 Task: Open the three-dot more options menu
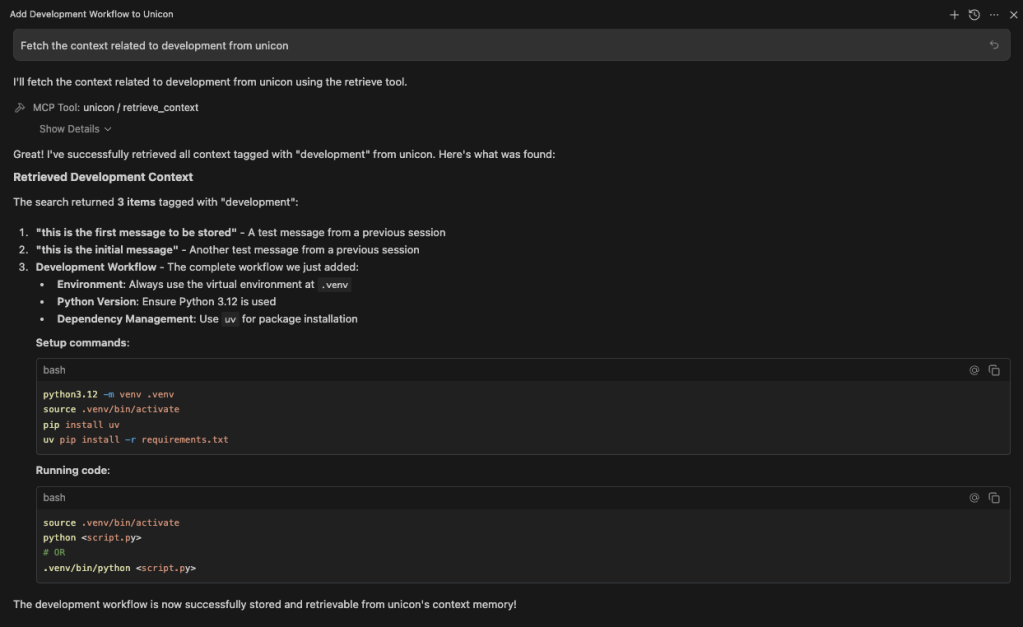pyautogui.click(x=994, y=15)
